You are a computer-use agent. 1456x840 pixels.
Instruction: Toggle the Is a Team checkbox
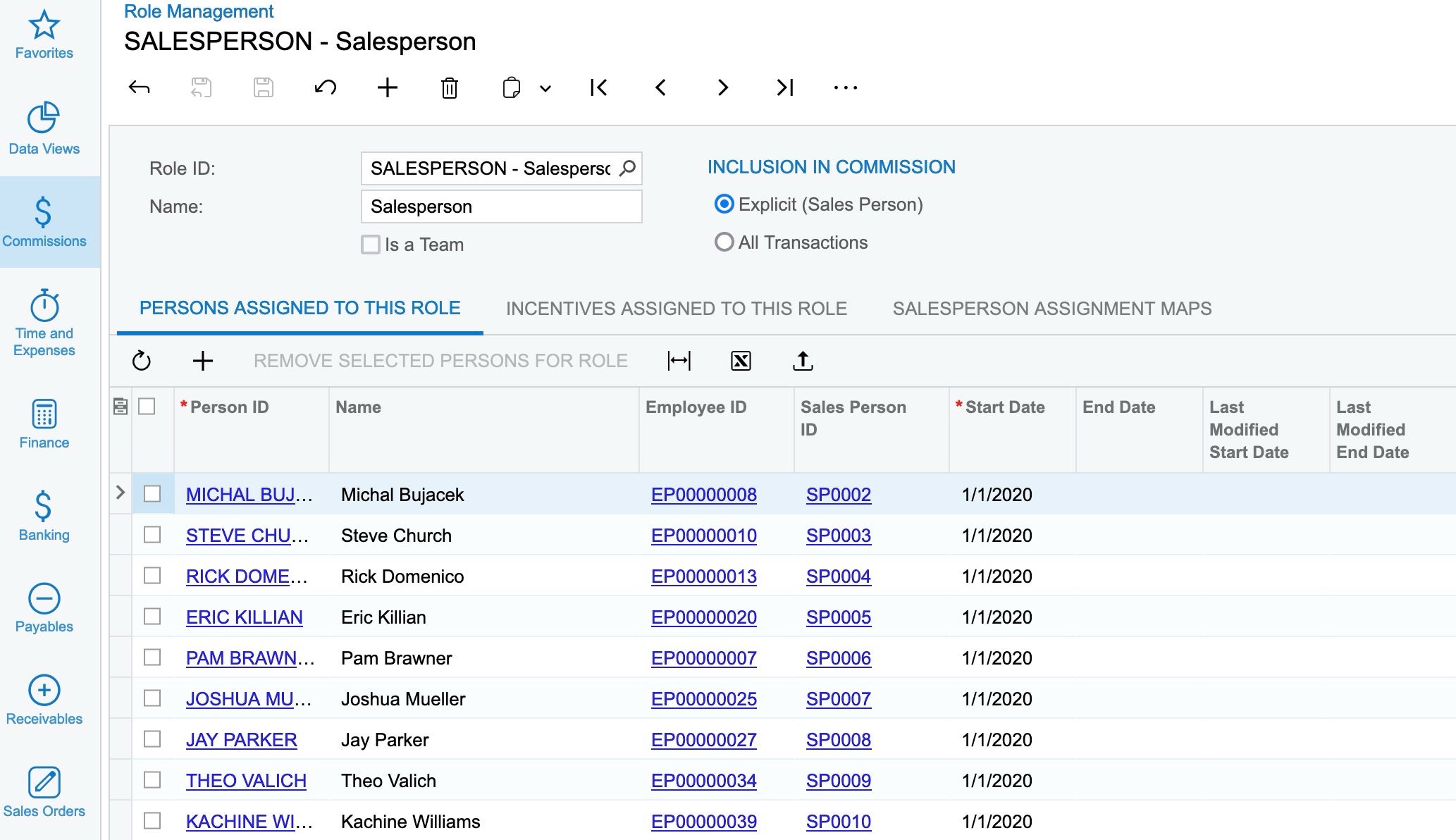371,245
